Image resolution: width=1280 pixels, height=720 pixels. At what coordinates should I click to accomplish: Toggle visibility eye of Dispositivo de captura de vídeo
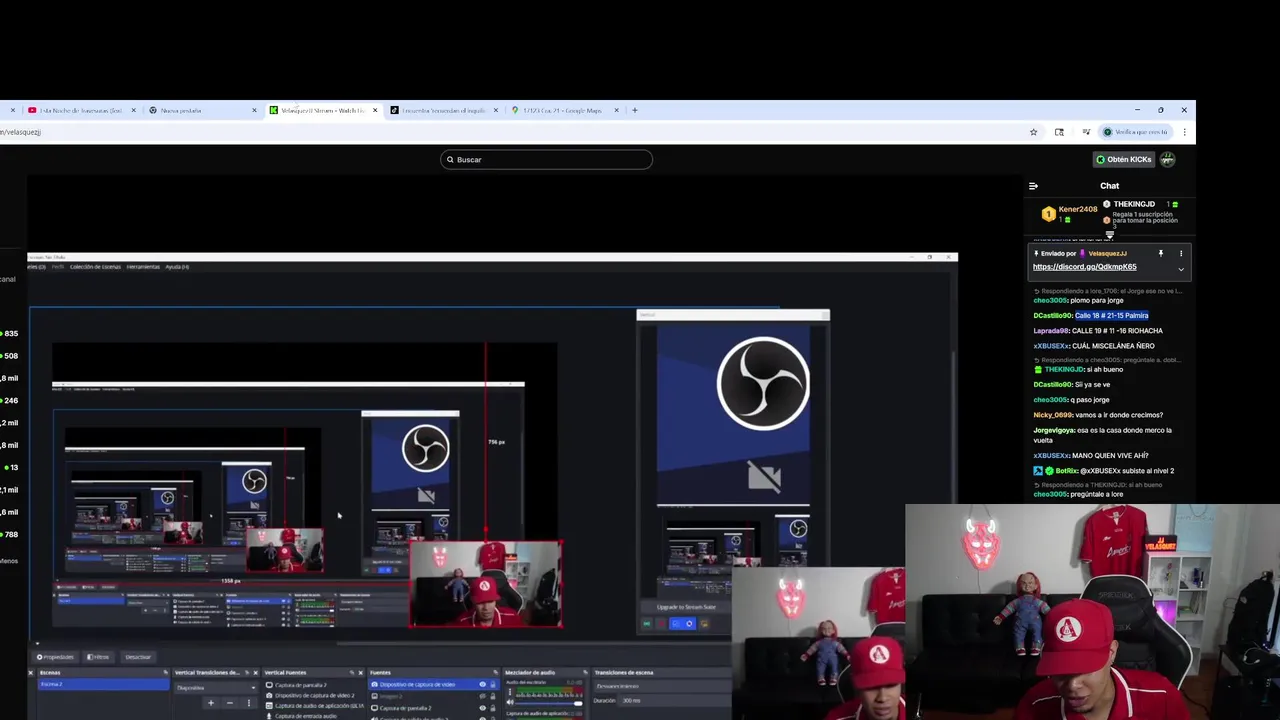click(x=482, y=684)
